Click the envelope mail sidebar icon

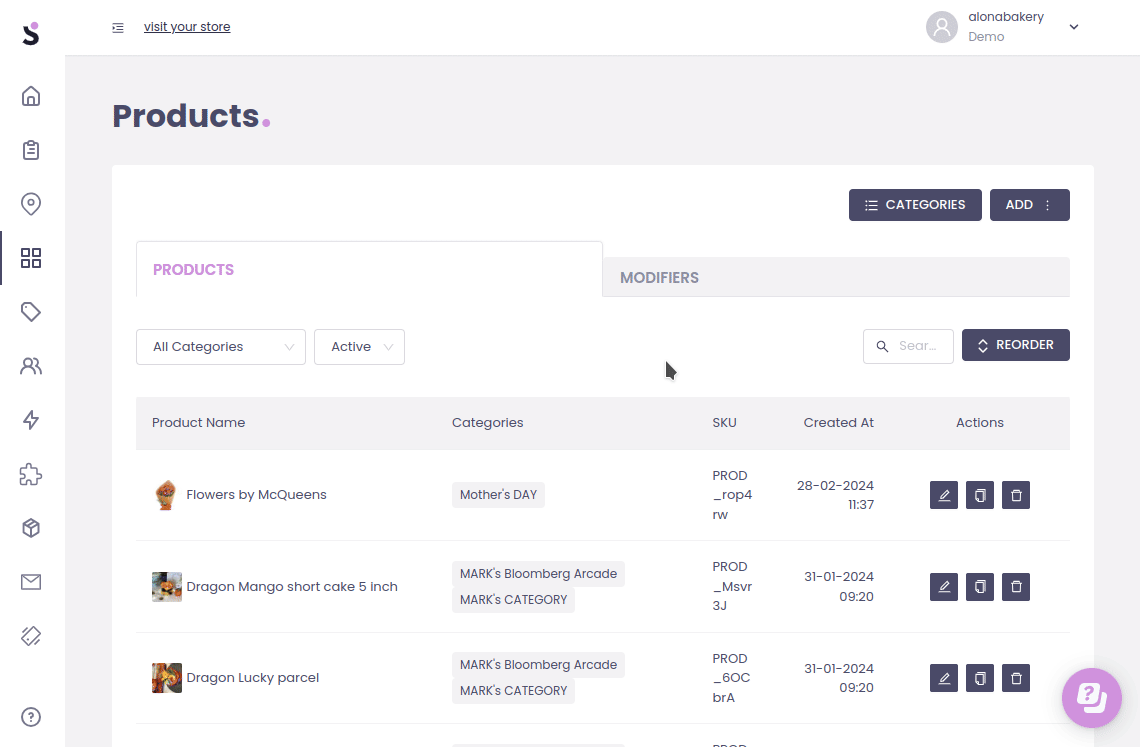(x=31, y=582)
